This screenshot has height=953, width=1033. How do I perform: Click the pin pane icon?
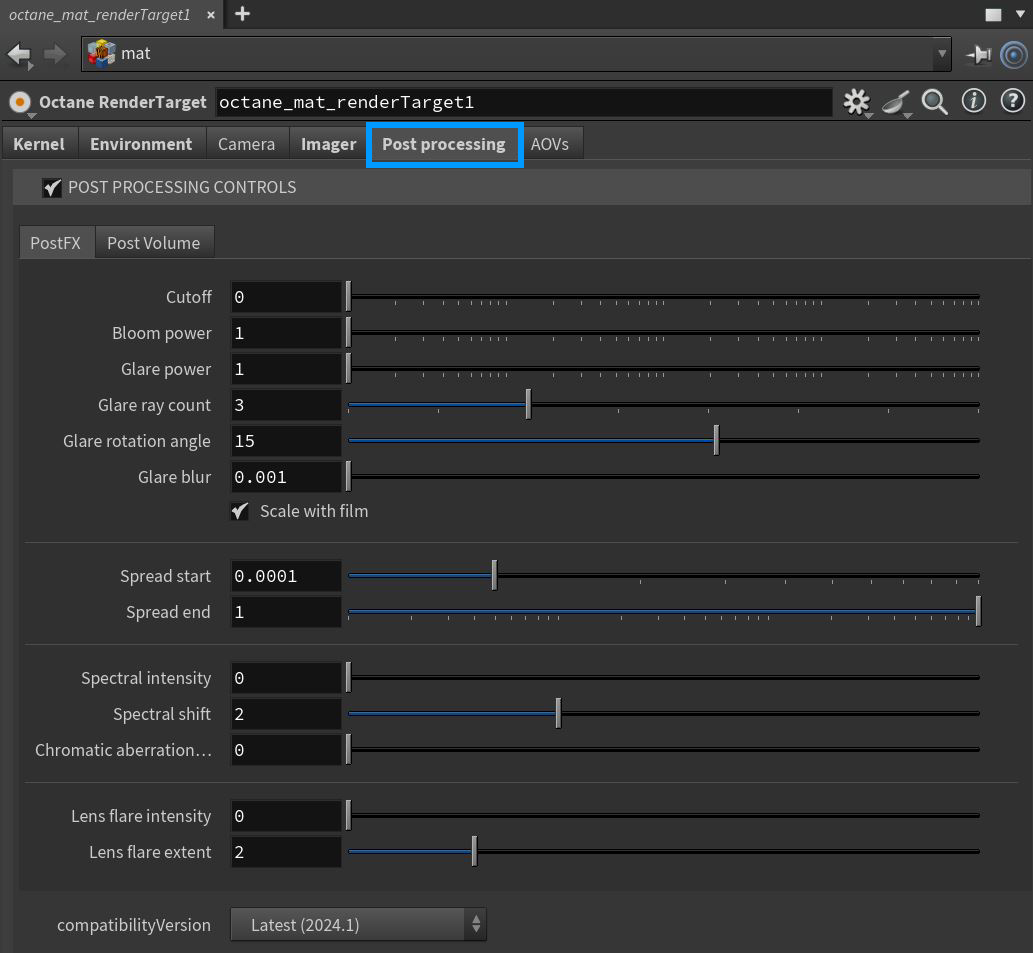pyautogui.click(x=978, y=54)
